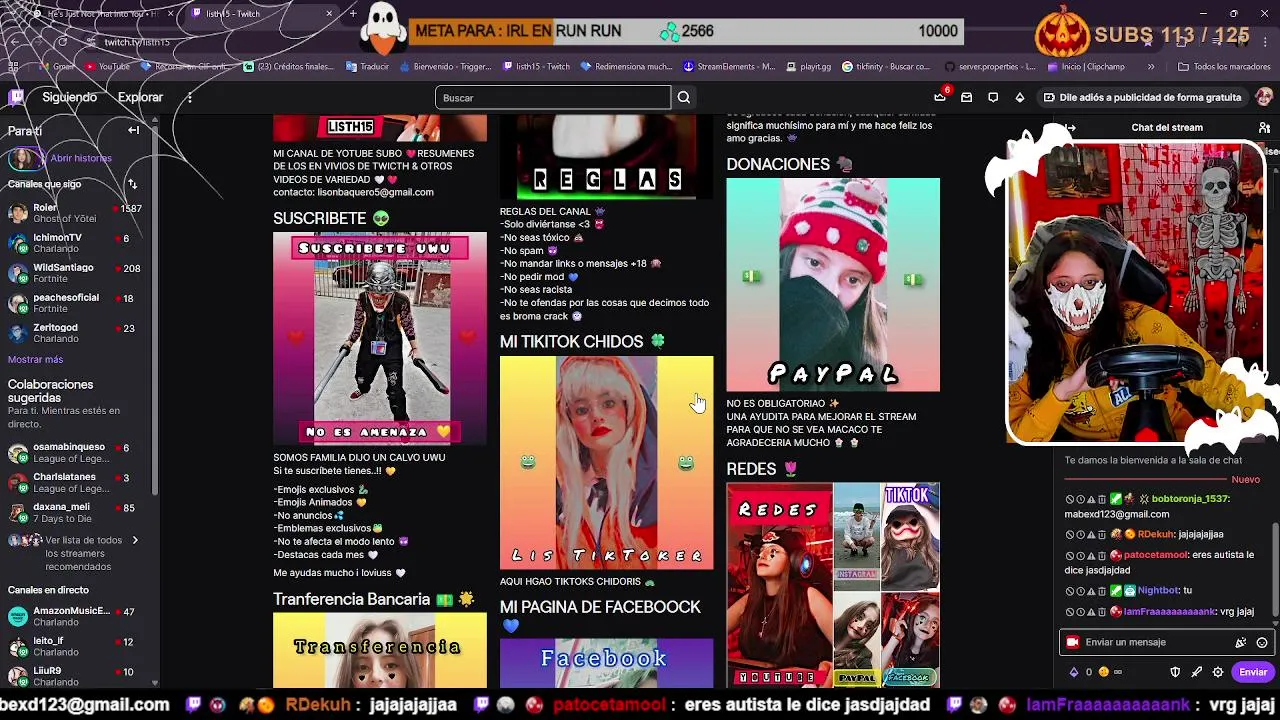
Task: Open peachesoficial channel in sidebar
Action: click(x=75, y=303)
